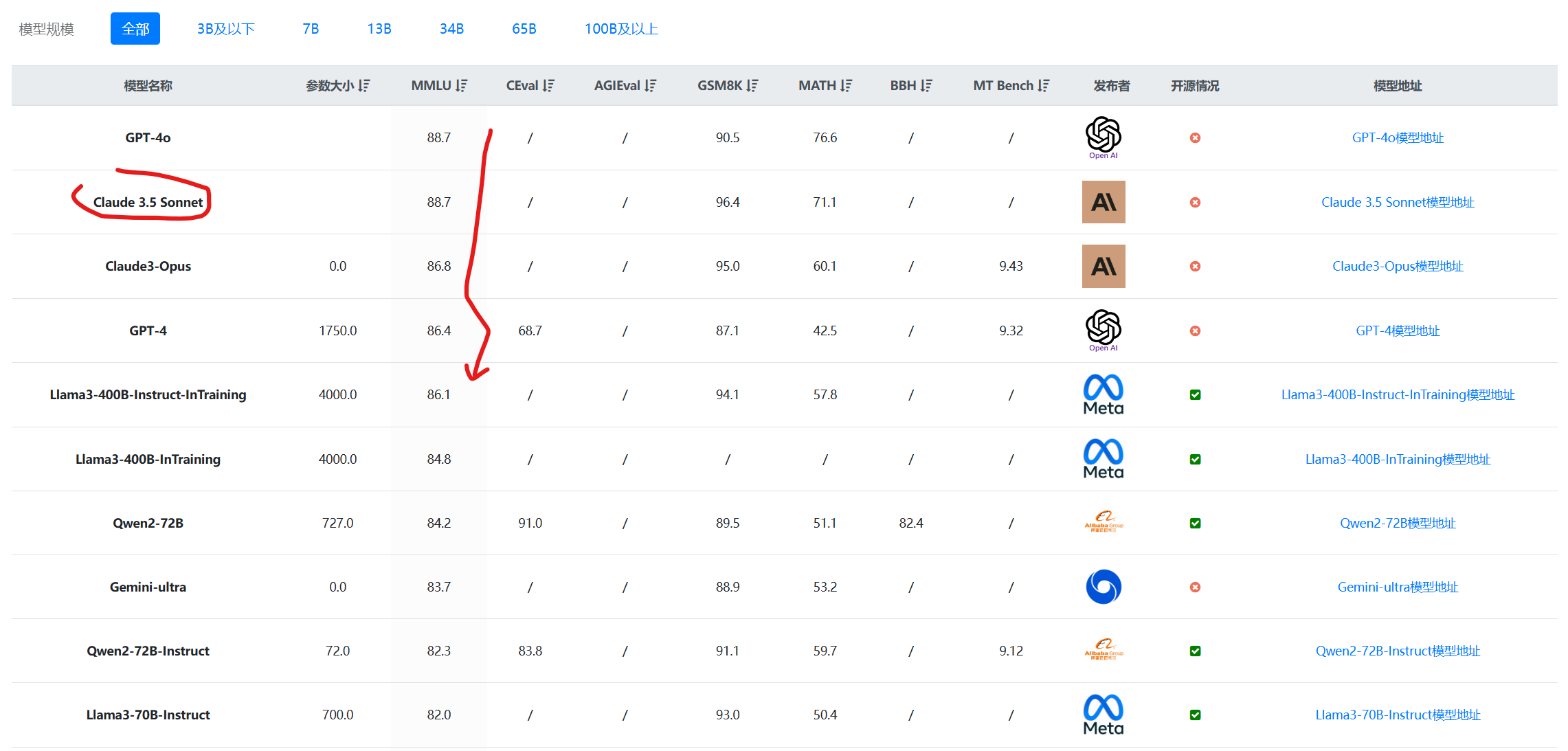Viewport: 1568px width, 751px height.
Task: Click open-source green check for Qwen2-72B
Action: click(x=1195, y=523)
